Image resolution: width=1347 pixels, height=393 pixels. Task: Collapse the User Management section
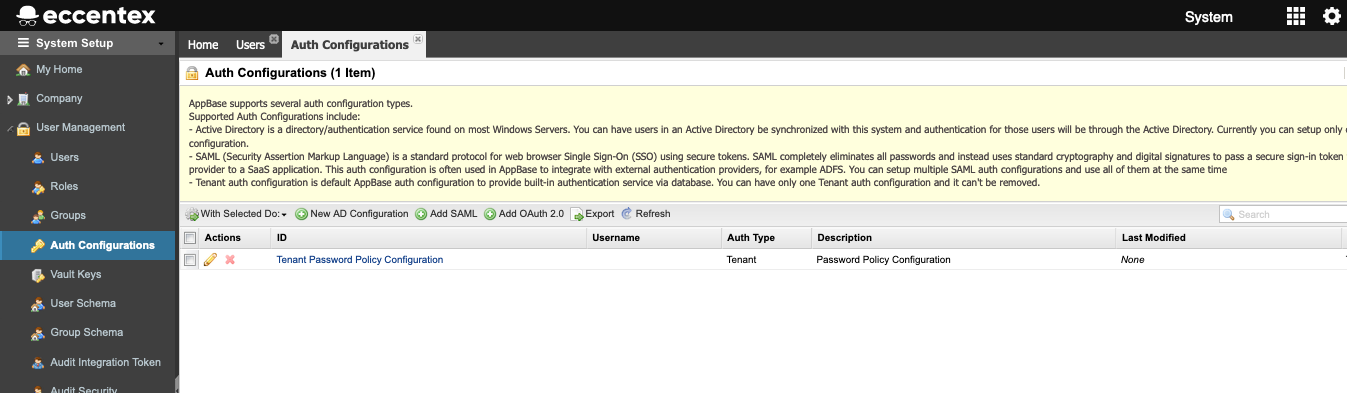(x=9, y=128)
